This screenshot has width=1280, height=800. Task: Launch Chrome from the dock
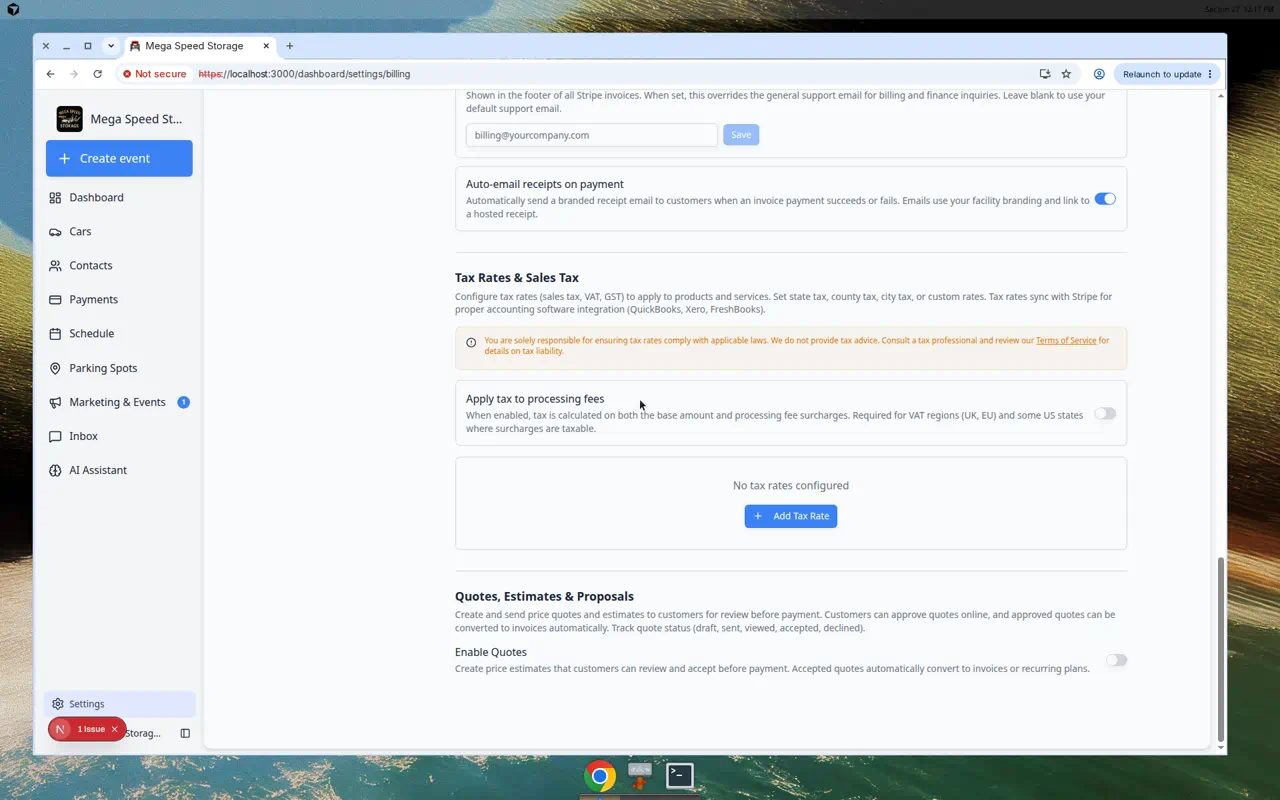(600, 776)
